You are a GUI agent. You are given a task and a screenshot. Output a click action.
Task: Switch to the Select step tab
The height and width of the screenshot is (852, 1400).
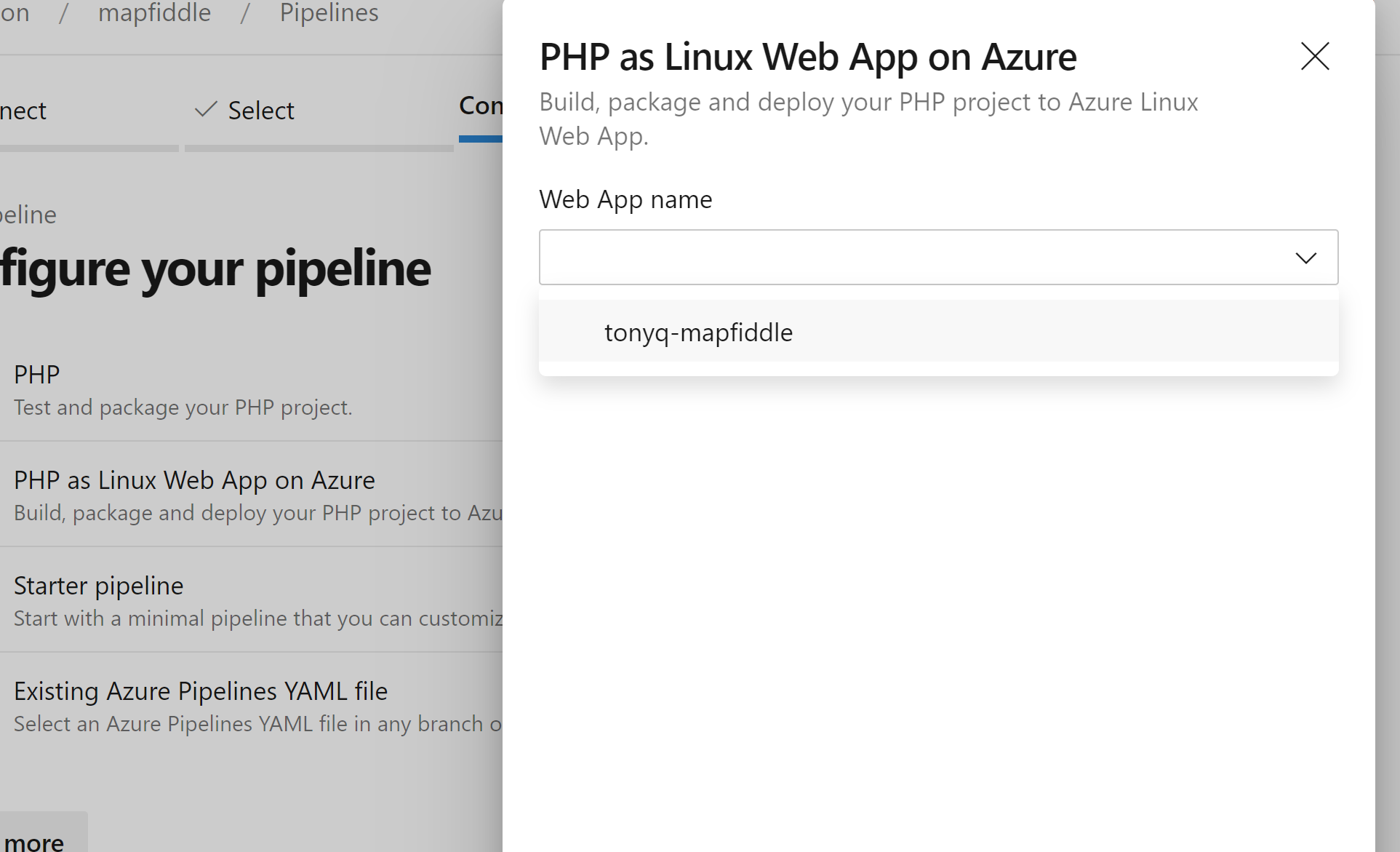pos(260,111)
